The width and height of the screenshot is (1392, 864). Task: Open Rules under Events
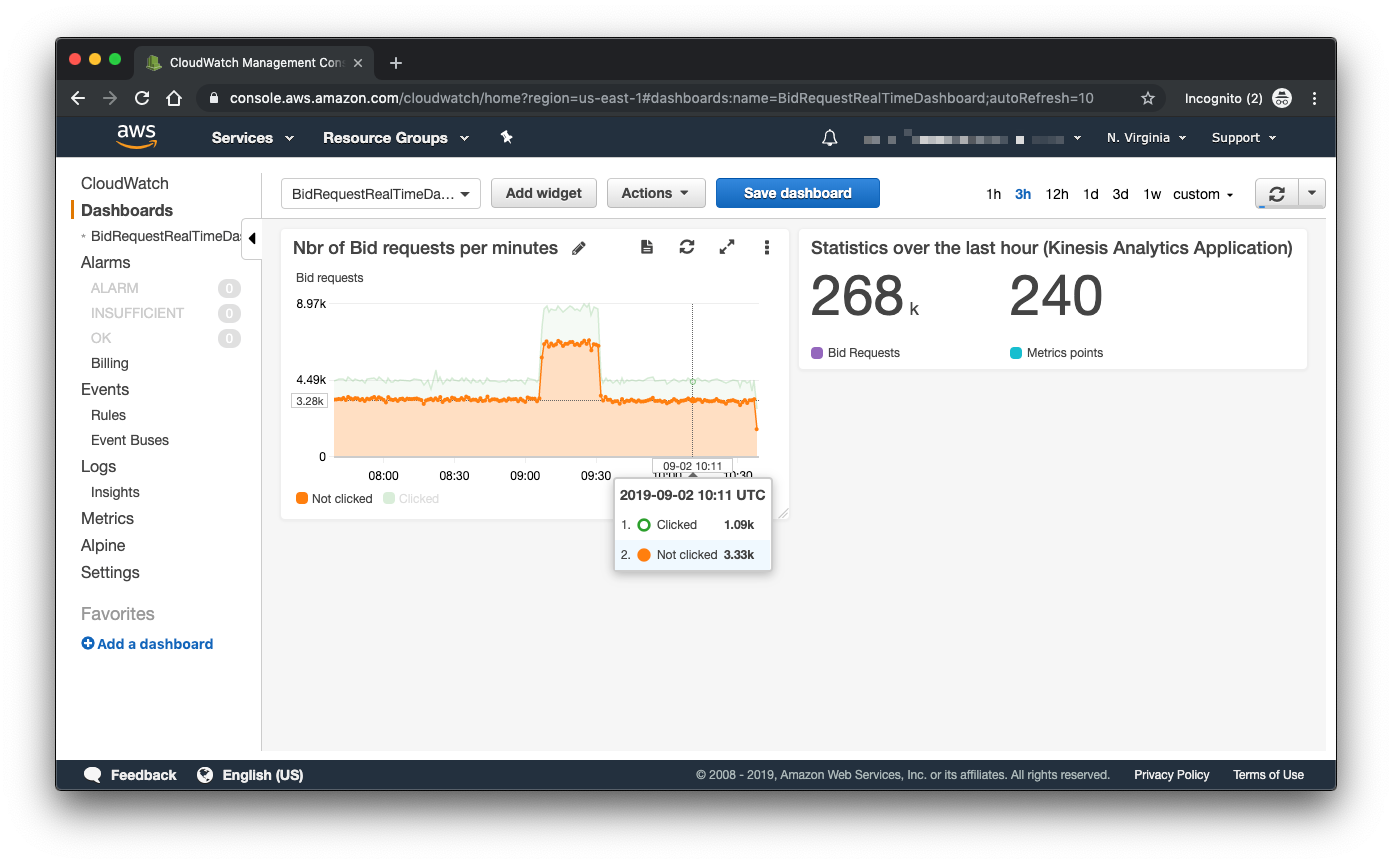pyautogui.click(x=108, y=415)
